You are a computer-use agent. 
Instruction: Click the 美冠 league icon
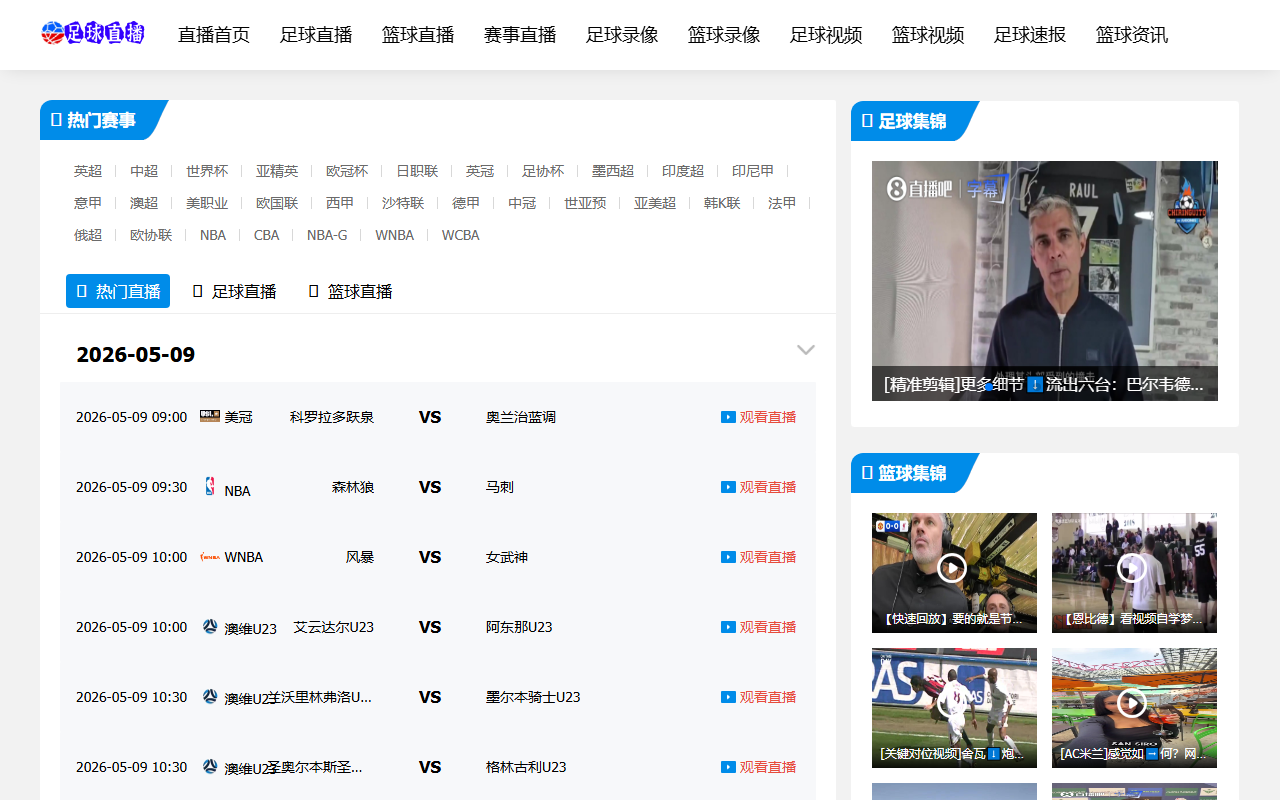[210, 416]
